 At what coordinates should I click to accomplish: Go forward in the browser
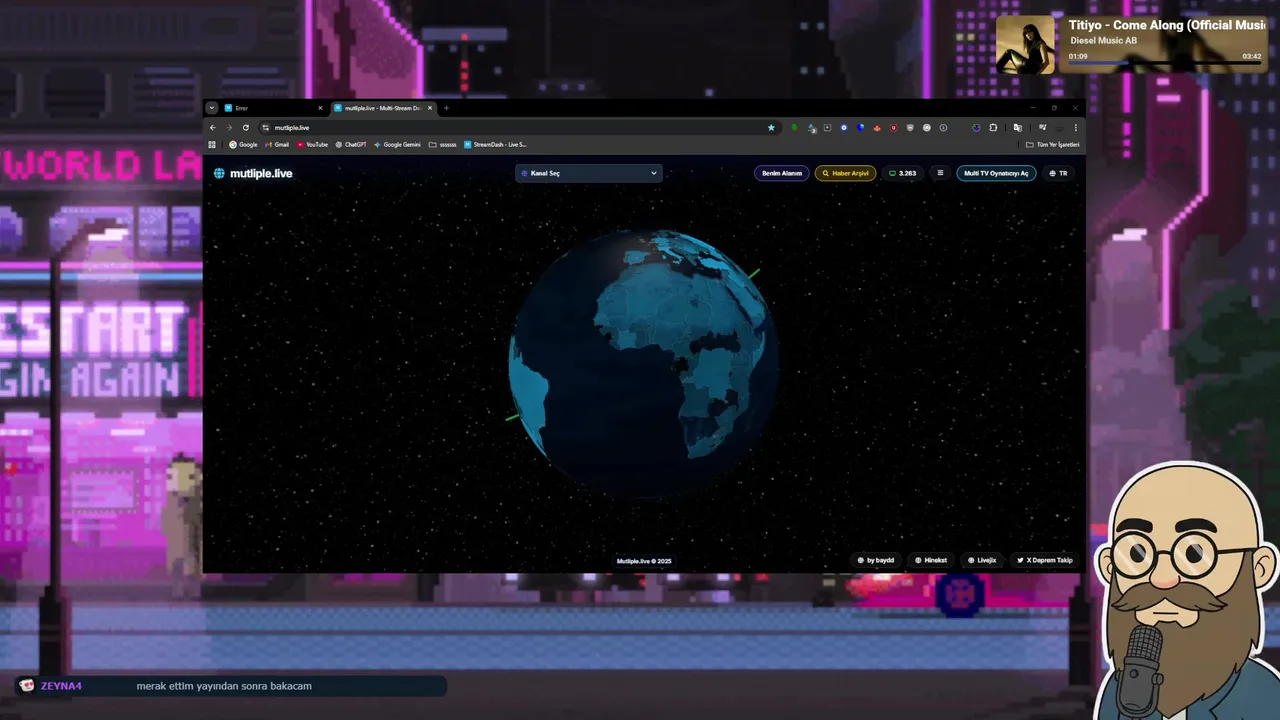pyautogui.click(x=229, y=128)
